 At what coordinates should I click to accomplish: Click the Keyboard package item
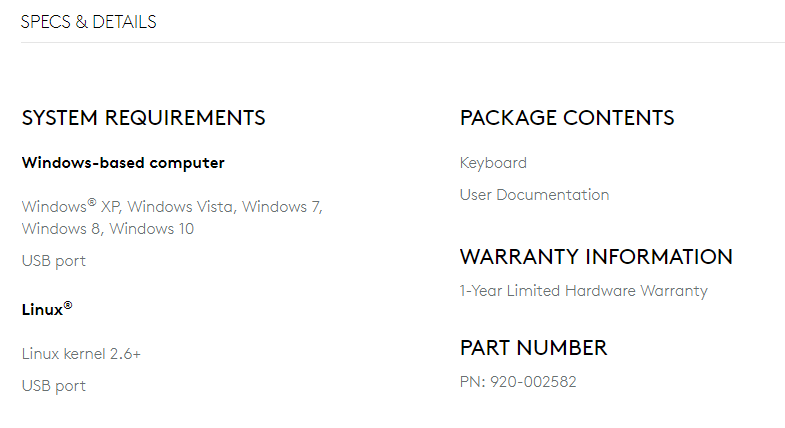(493, 163)
